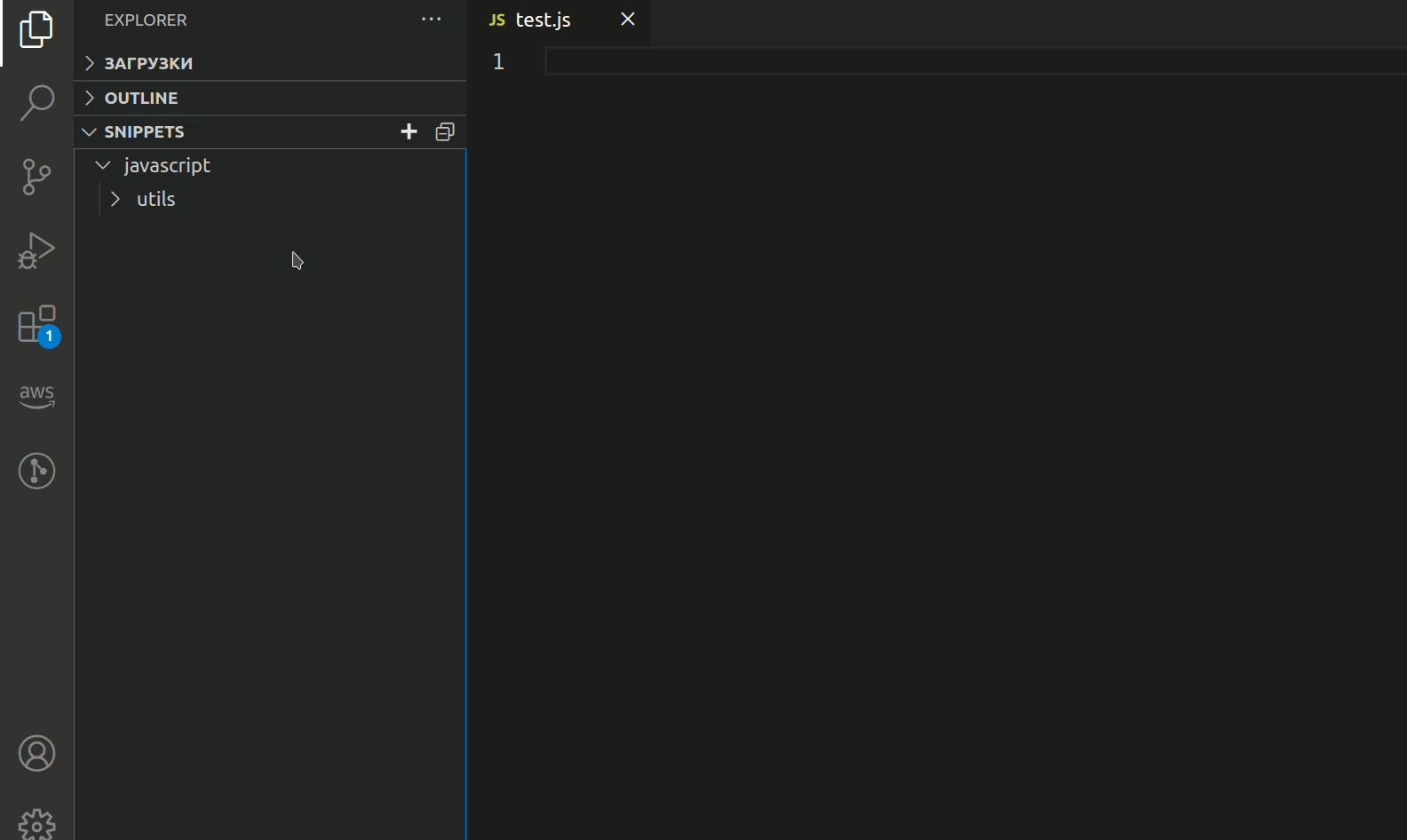The width and height of the screenshot is (1407, 840).
Task: Open the Run and Debug view
Action: tap(36, 250)
